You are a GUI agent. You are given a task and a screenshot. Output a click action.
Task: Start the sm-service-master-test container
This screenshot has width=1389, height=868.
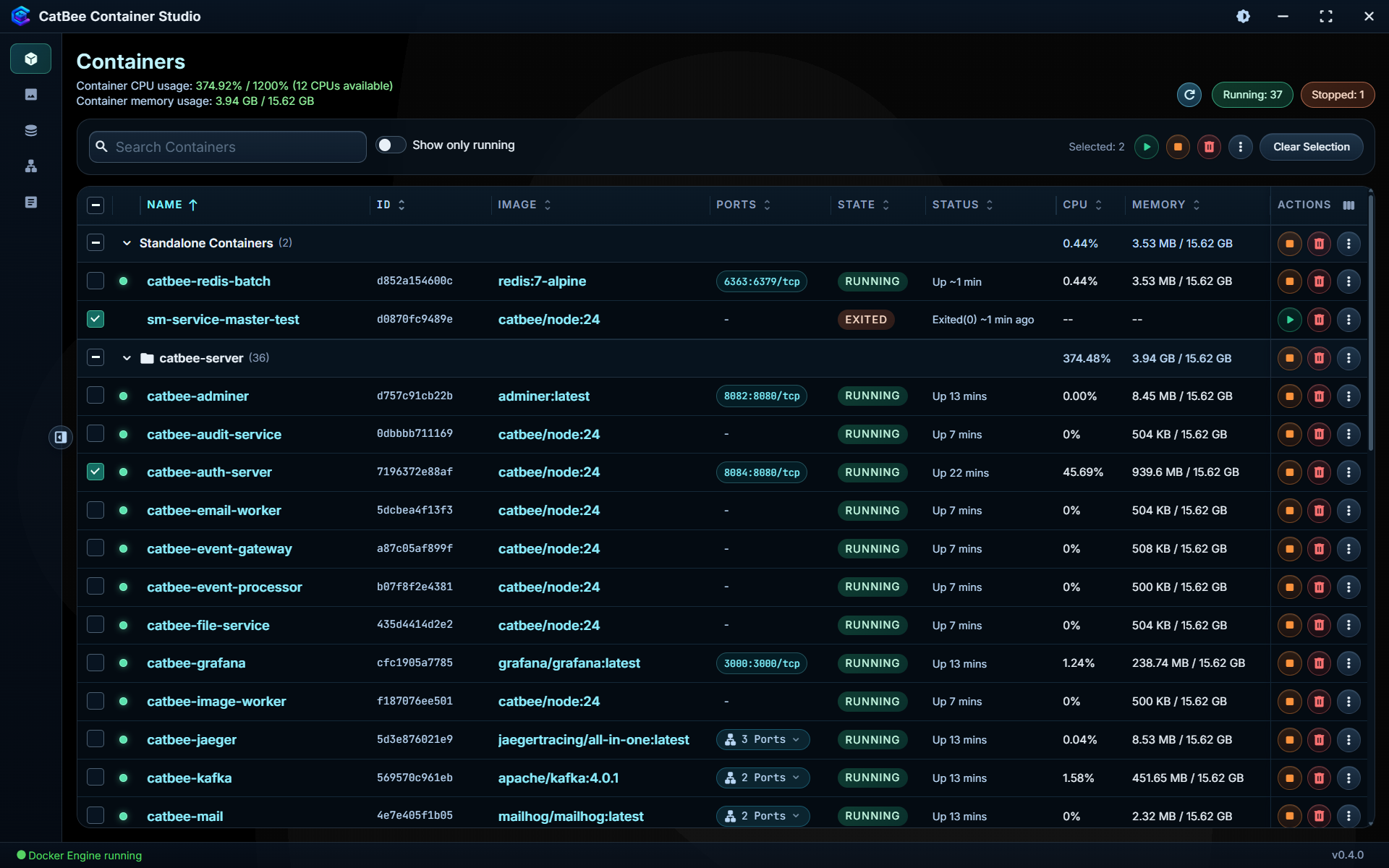(x=1289, y=320)
